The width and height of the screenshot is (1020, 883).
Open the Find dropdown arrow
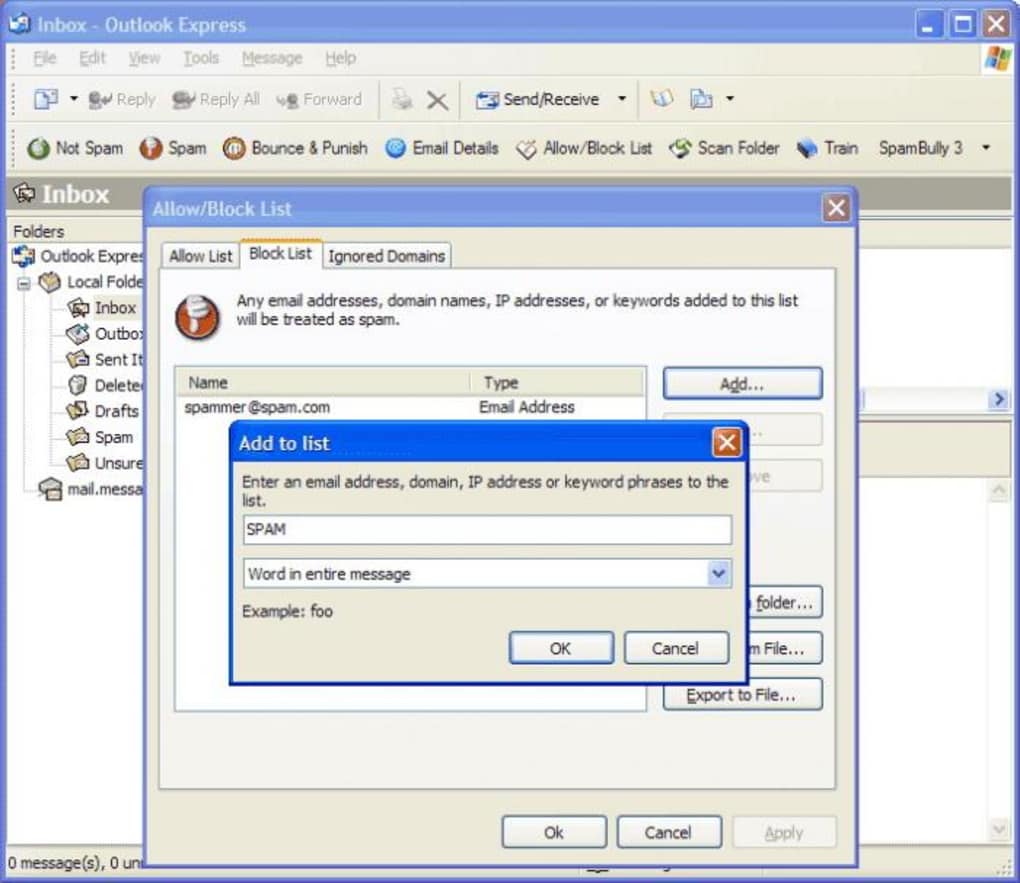point(730,99)
